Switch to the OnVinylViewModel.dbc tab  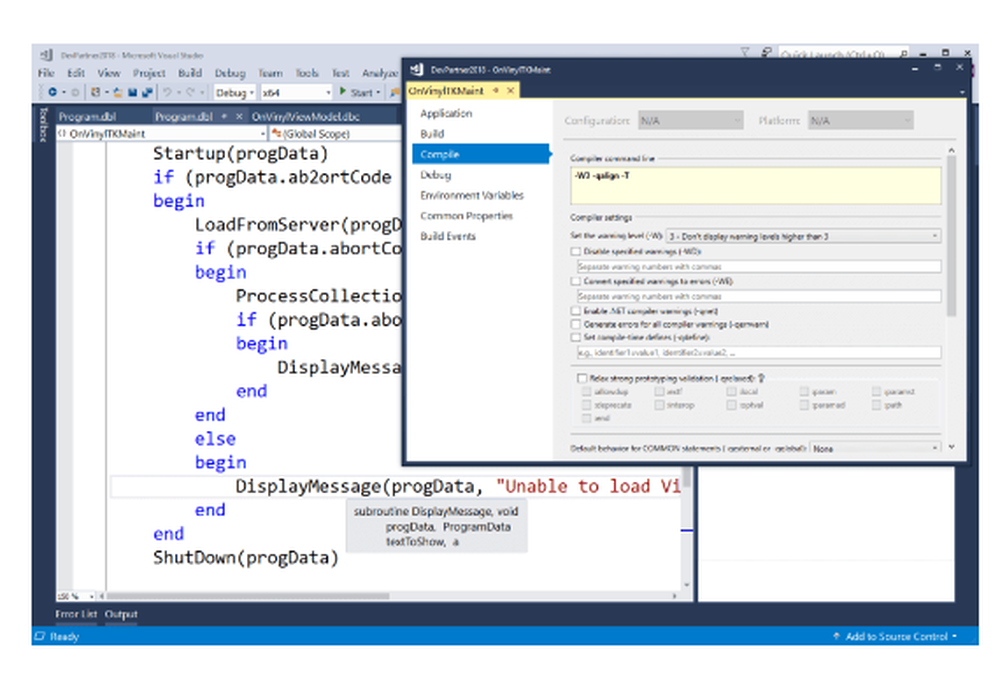tap(305, 117)
